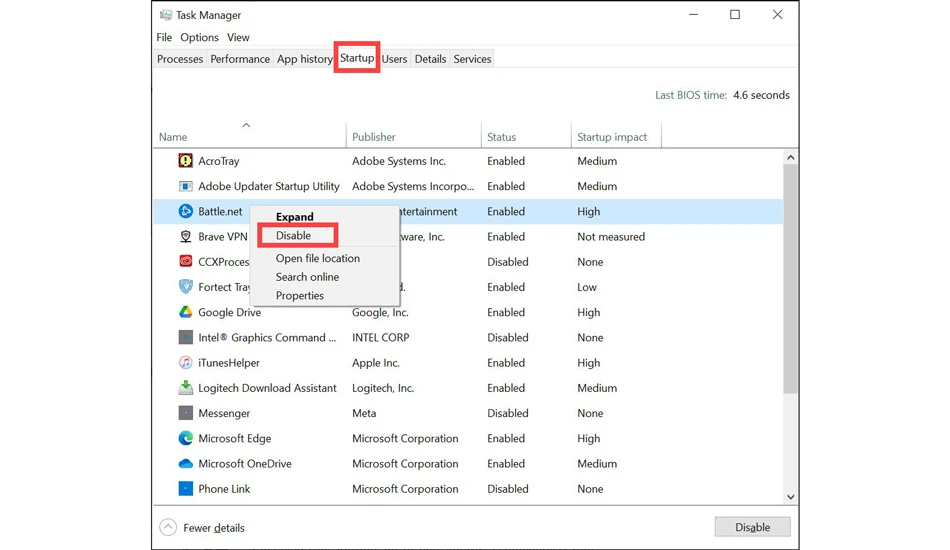
Task: Switch to the Services tab
Action: tap(472, 59)
